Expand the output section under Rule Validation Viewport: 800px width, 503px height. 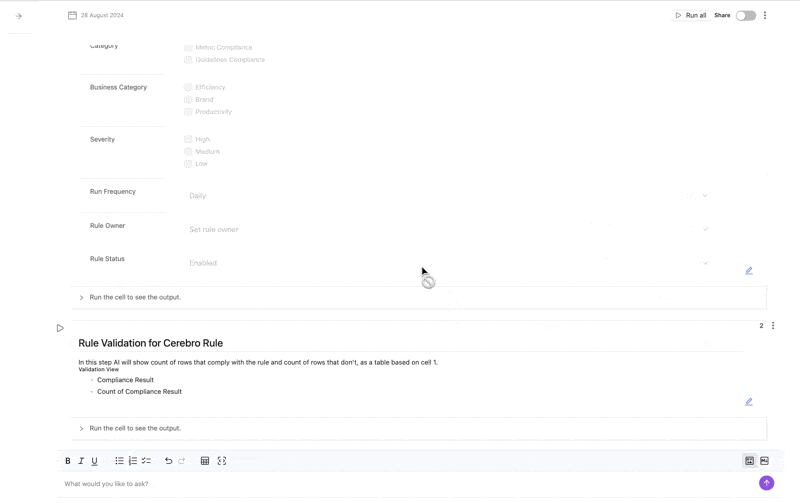(x=82, y=429)
